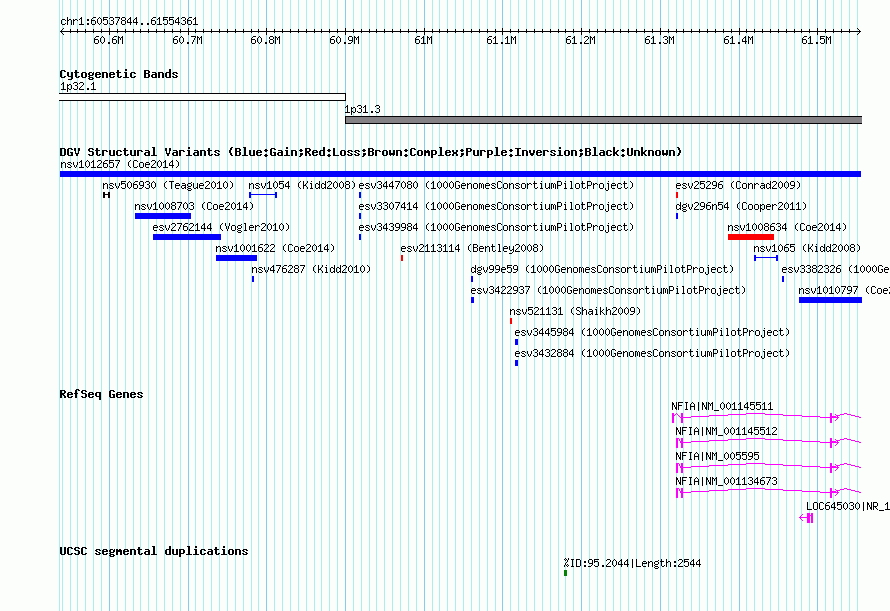
Task: Select the blue nsv1008703 gain bar
Action: pyautogui.click(x=163, y=216)
